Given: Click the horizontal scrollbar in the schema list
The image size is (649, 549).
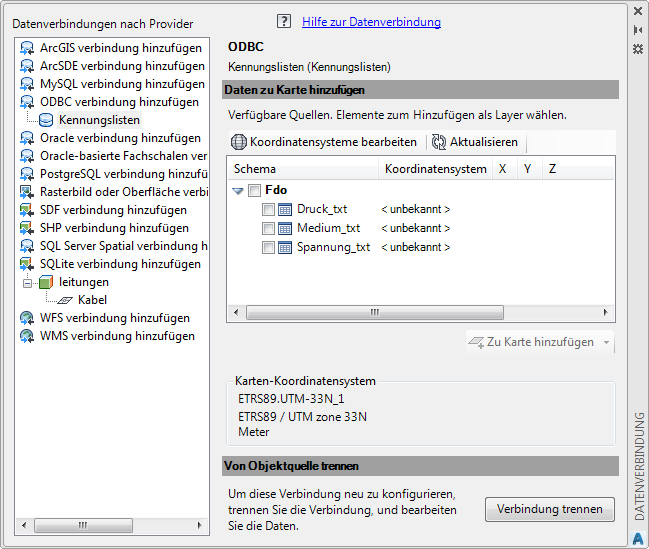Looking at the screenshot, I should click(375, 312).
